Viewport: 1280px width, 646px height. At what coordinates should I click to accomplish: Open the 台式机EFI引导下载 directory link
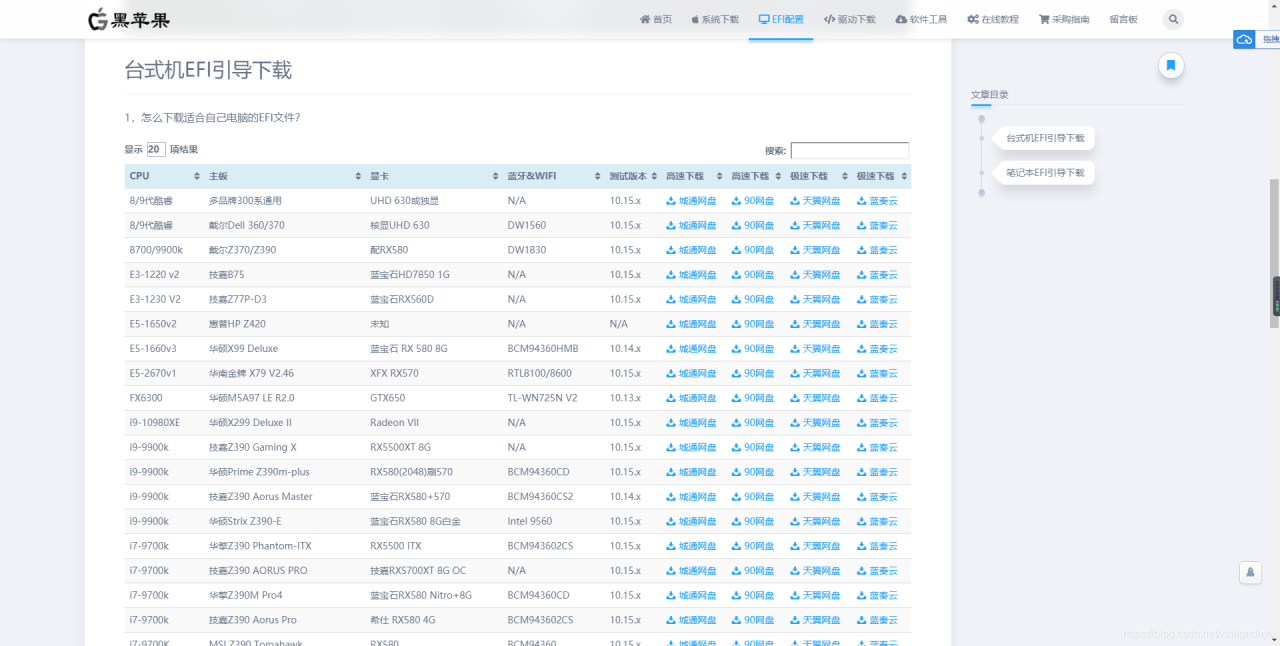[x=1043, y=138]
